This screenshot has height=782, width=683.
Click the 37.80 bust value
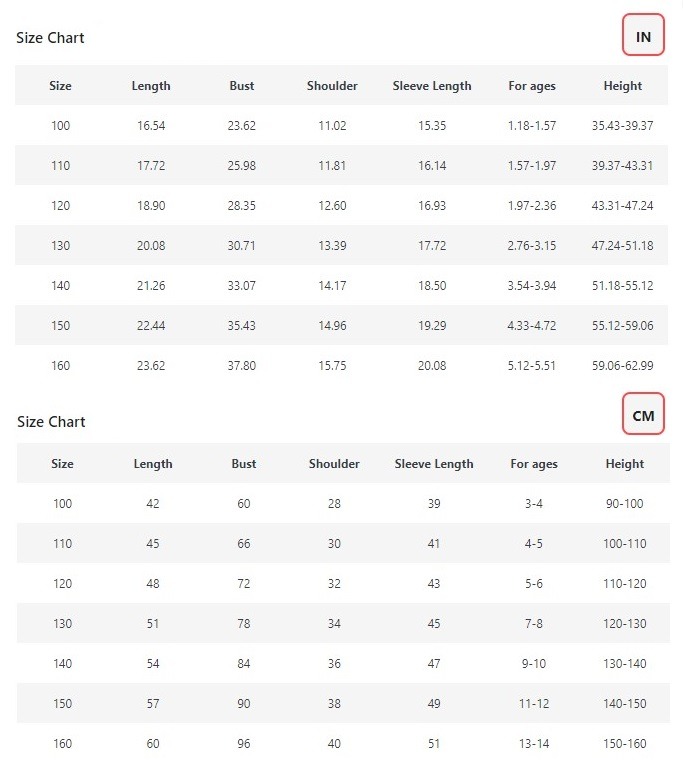242,366
